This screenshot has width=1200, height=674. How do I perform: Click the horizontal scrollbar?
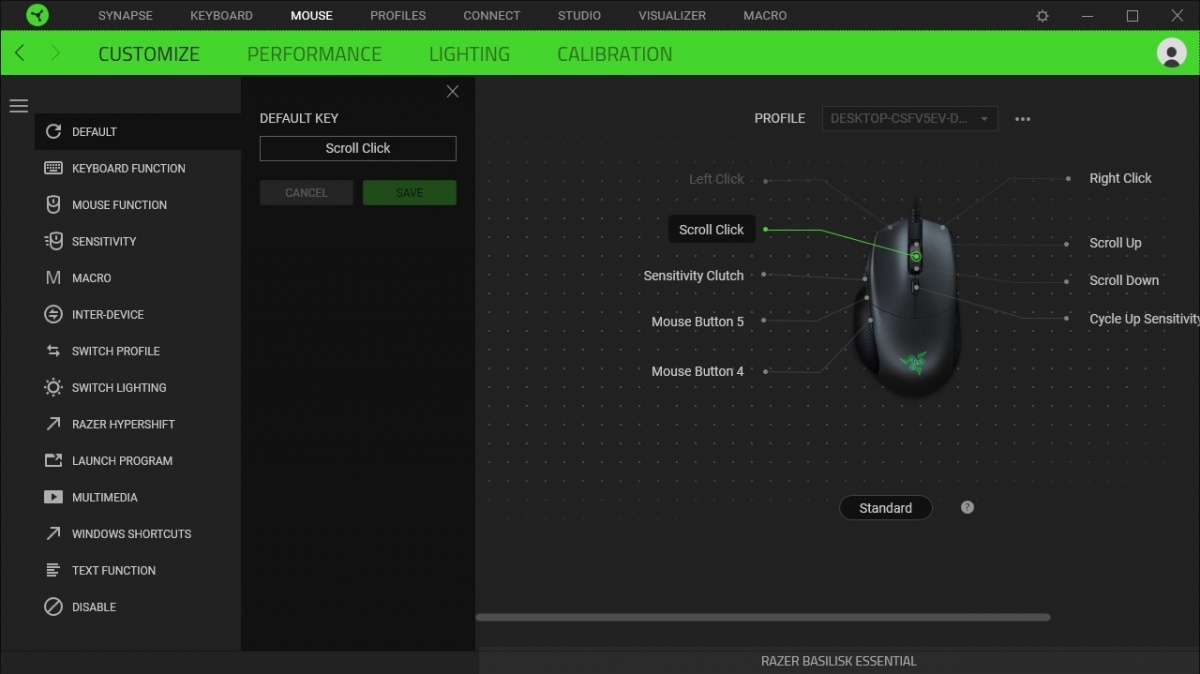763,617
